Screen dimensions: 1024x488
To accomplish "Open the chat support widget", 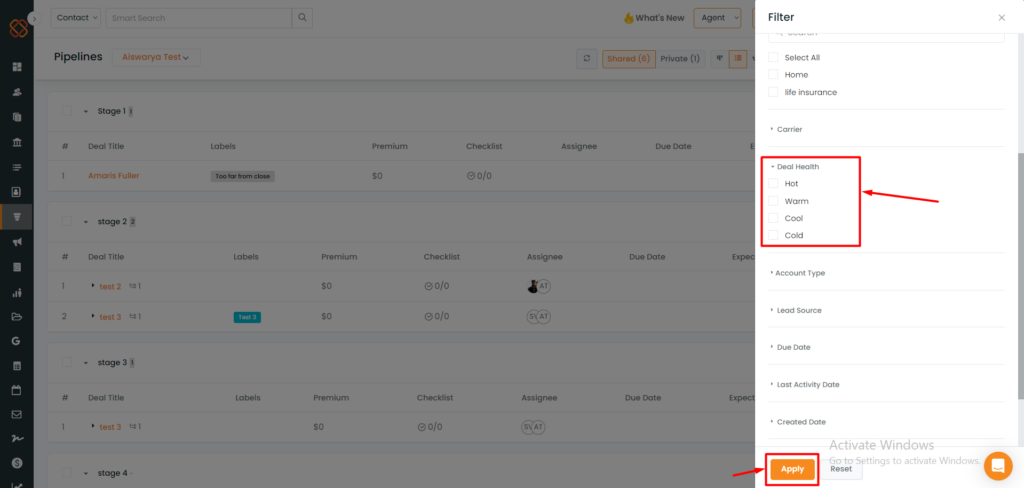I will [998, 466].
